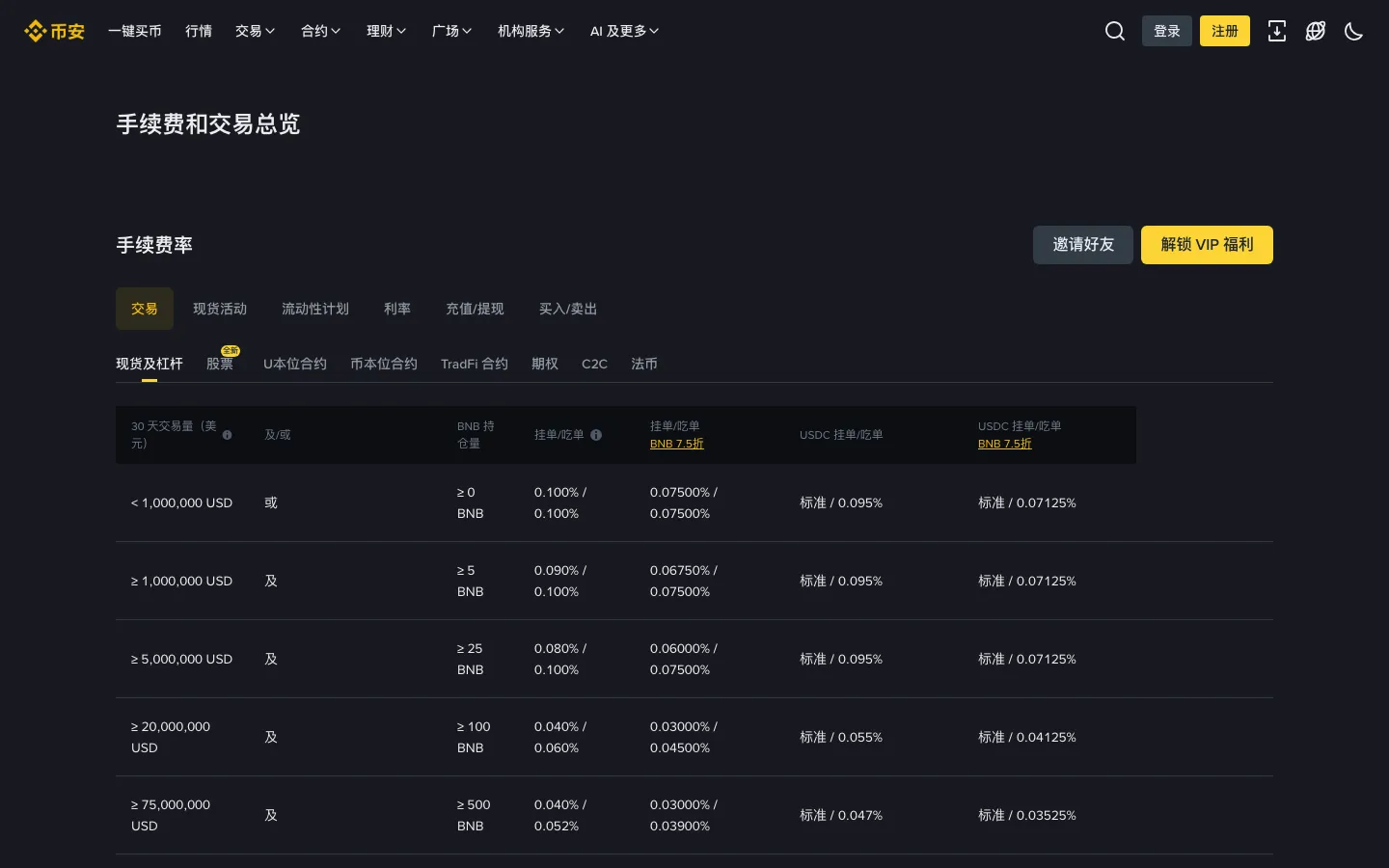Click BNB 7.5折 link under 挂单/吃单
The height and width of the screenshot is (868, 1389).
677,444
